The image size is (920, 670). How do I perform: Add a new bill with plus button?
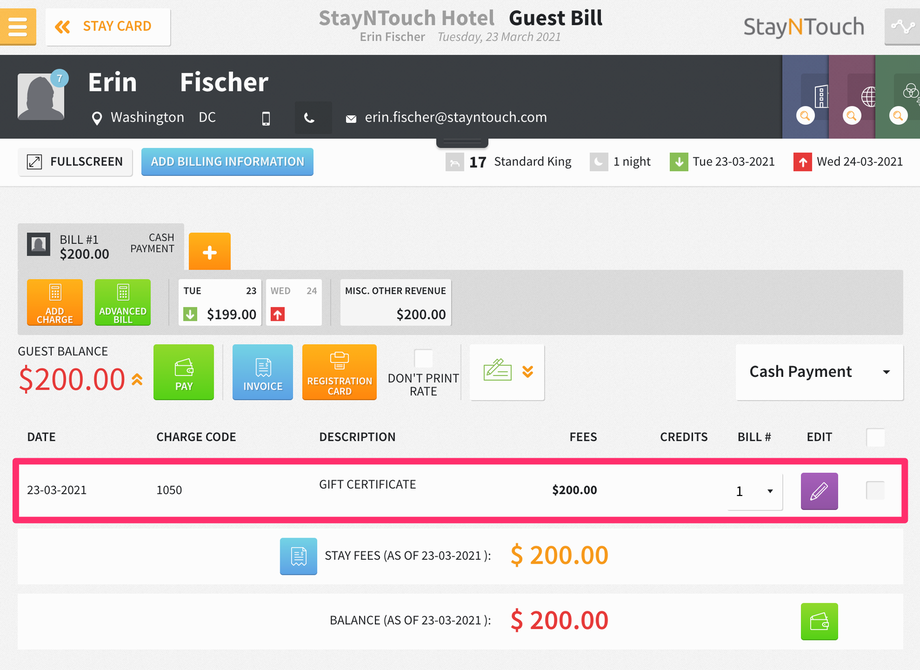click(x=209, y=252)
